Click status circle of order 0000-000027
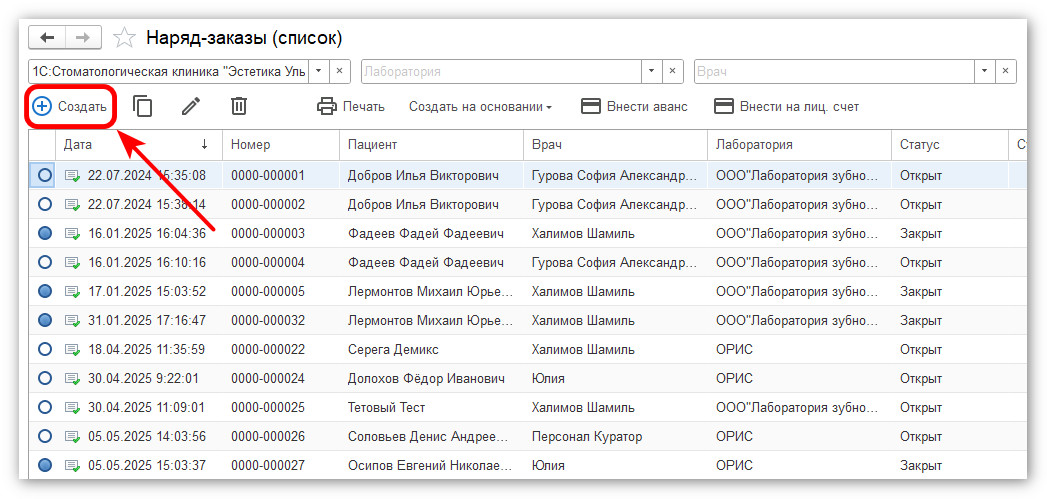Image resolution: width=1047 pixels, height=499 pixels. 44,466
